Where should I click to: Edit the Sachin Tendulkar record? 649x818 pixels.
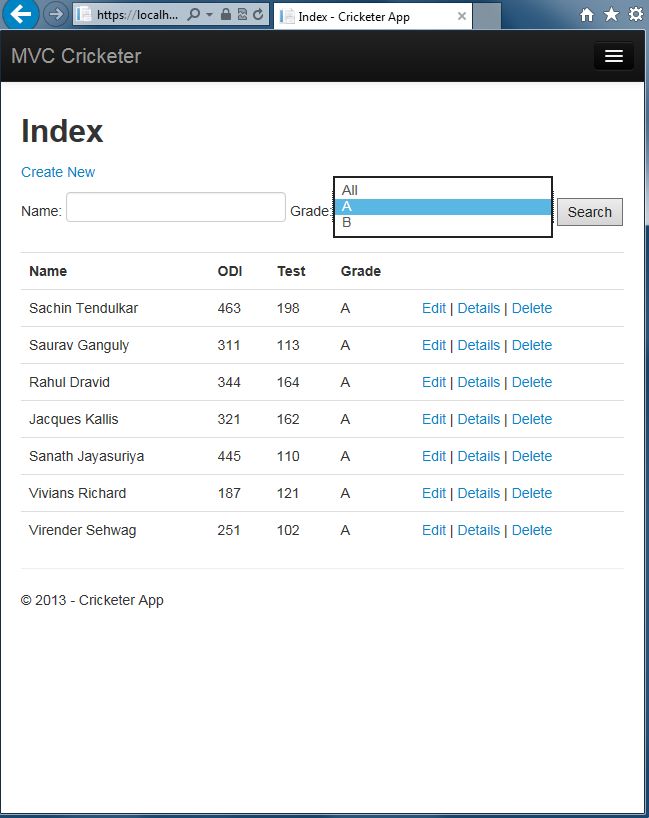pyautogui.click(x=434, y=308)
